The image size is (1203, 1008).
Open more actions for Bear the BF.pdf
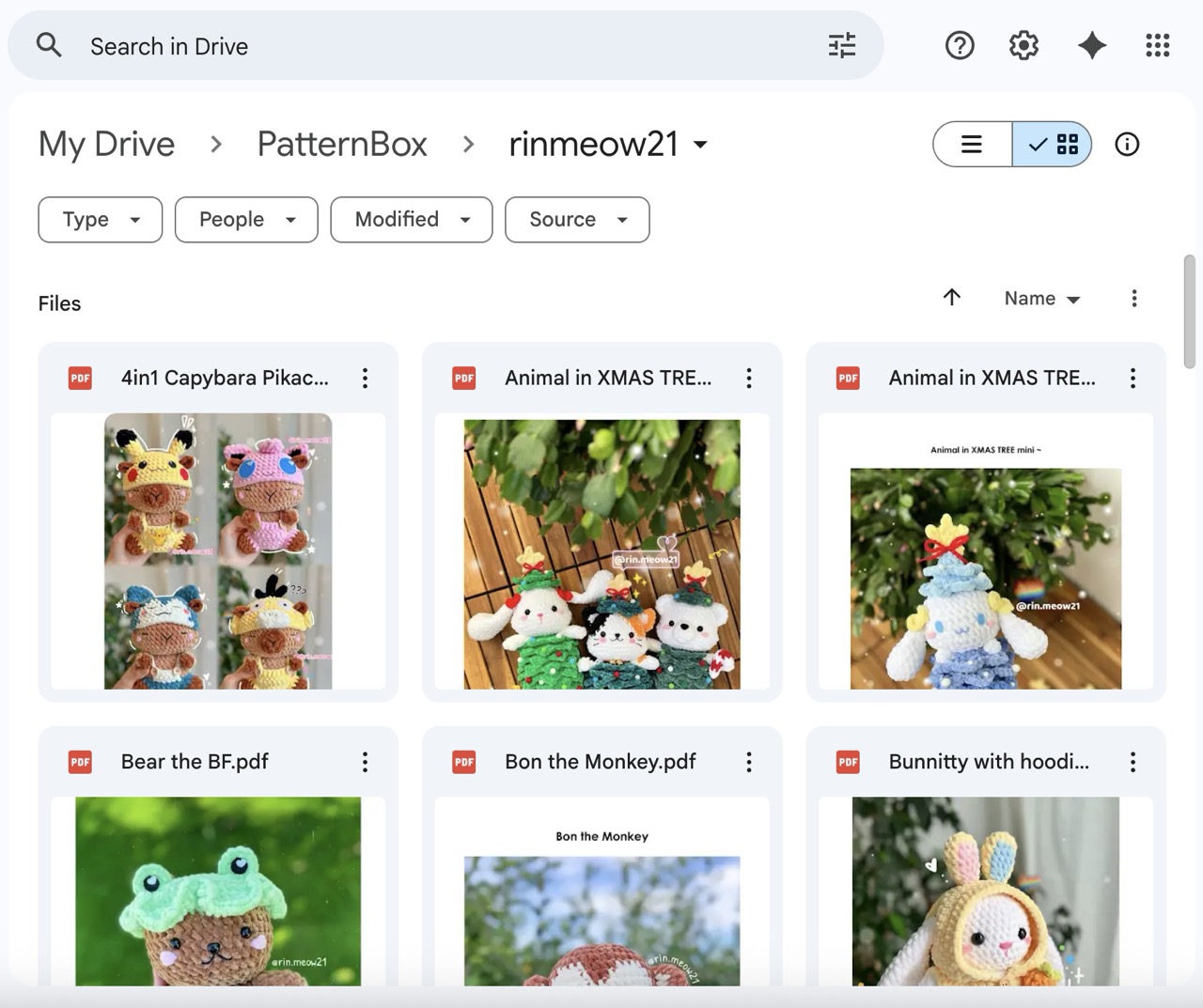click(366, 762)
